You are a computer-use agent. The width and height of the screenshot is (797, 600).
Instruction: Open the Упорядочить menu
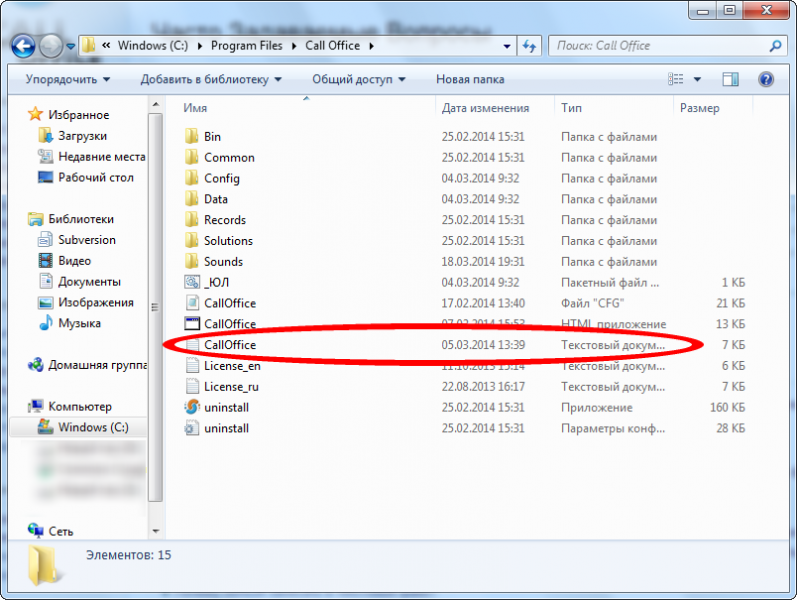pyautogui.click(x=68, y=79)
